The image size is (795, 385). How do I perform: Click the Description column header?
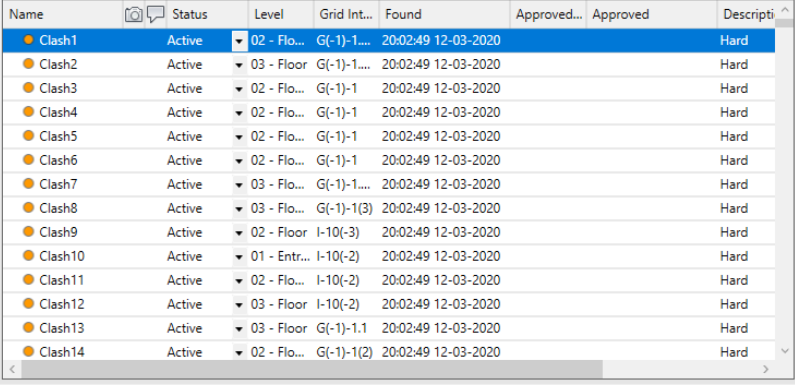[746, 14]
